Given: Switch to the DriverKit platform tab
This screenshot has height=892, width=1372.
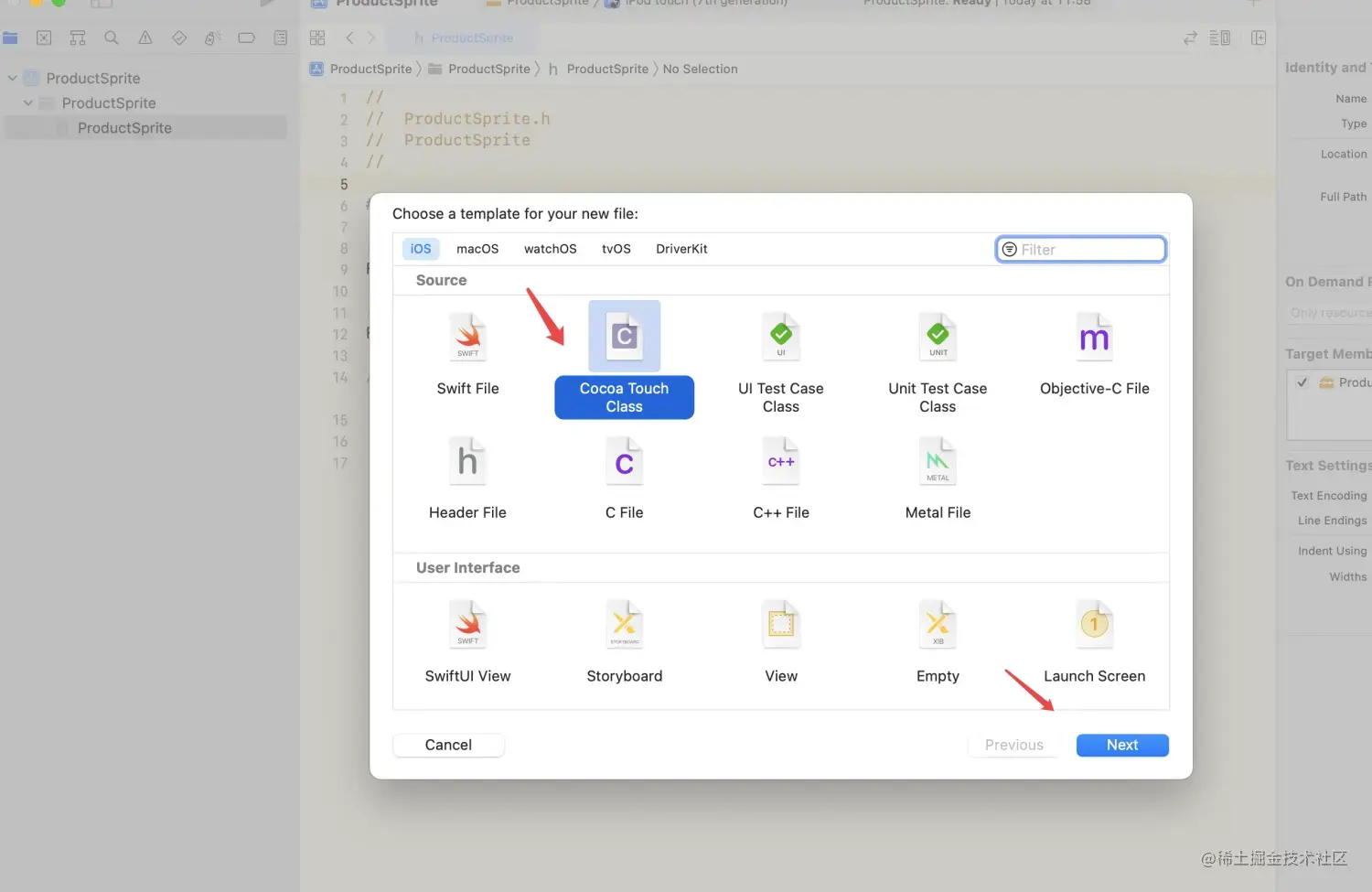Looking at the screenshot, I should 681,249.
